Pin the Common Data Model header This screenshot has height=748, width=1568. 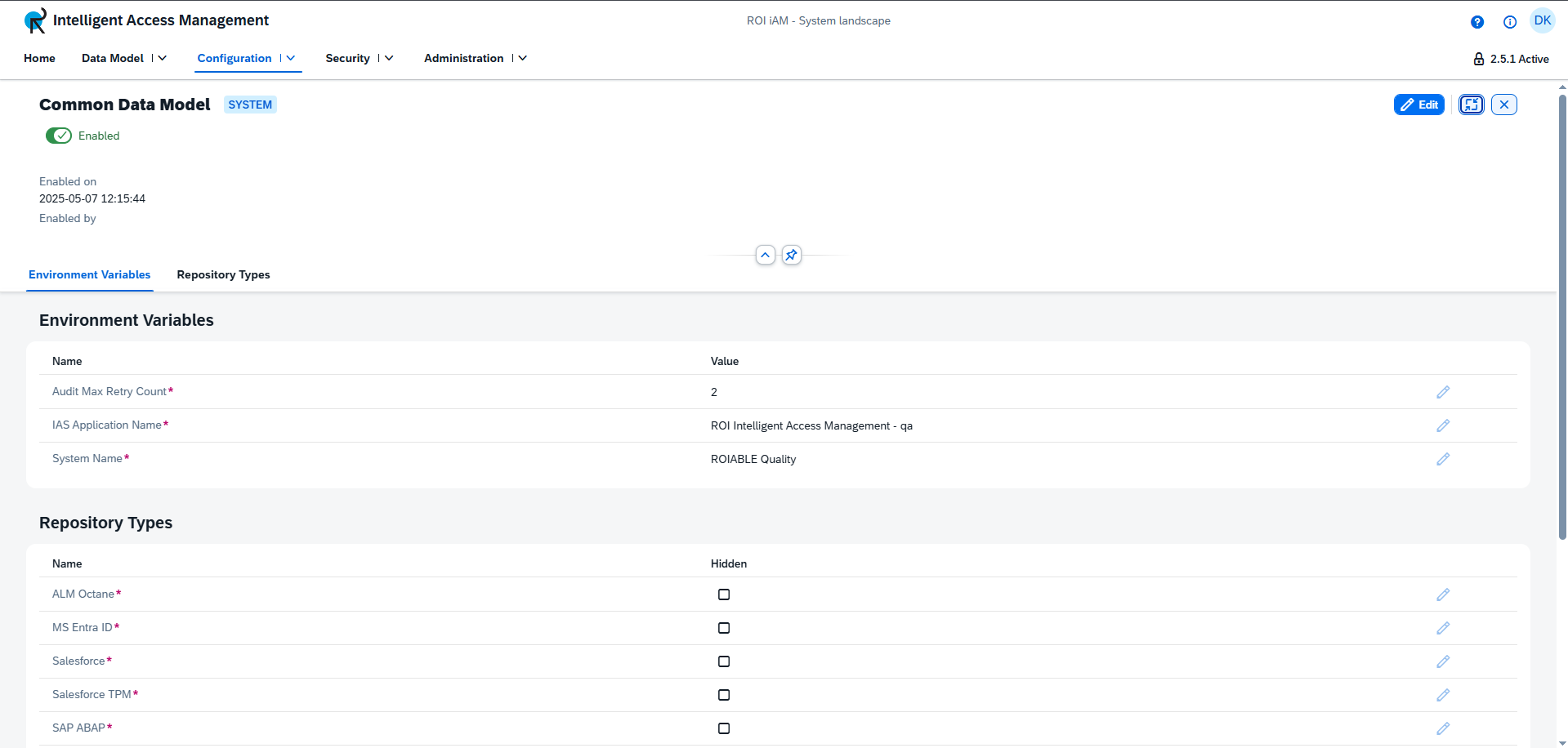click(790, 255)
